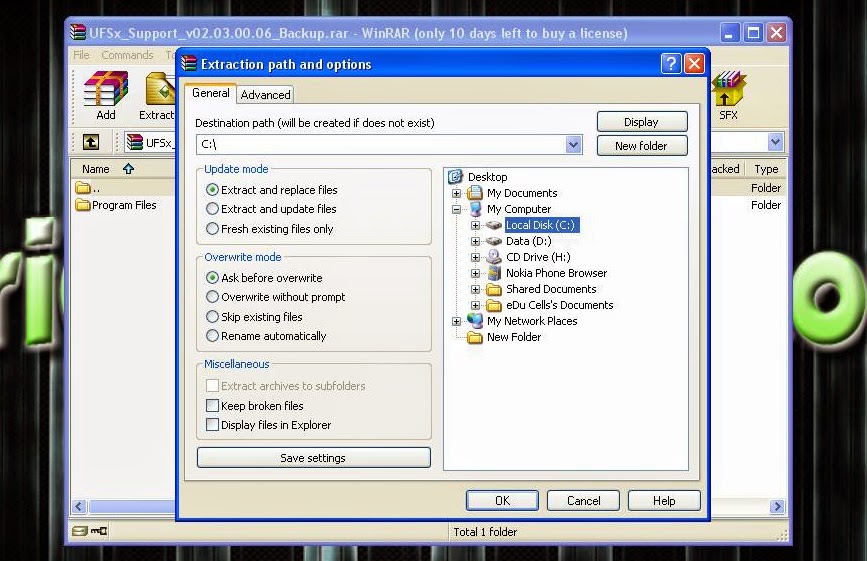Click the New Folder icon in tree
Image resolution: width=867 pixels, height=561 pixels.
point(475,337)
